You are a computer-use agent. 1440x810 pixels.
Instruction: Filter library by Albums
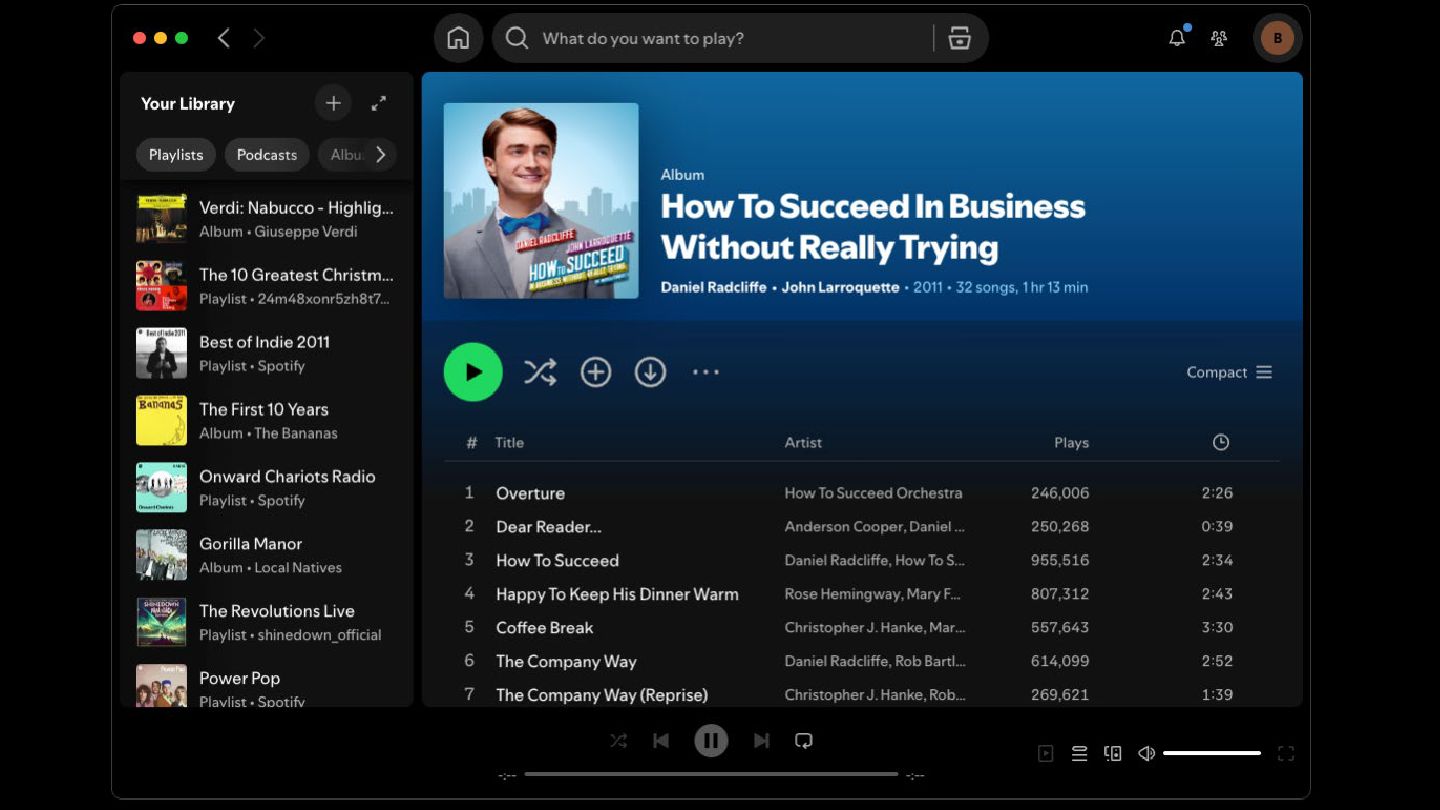pos(345,155)
